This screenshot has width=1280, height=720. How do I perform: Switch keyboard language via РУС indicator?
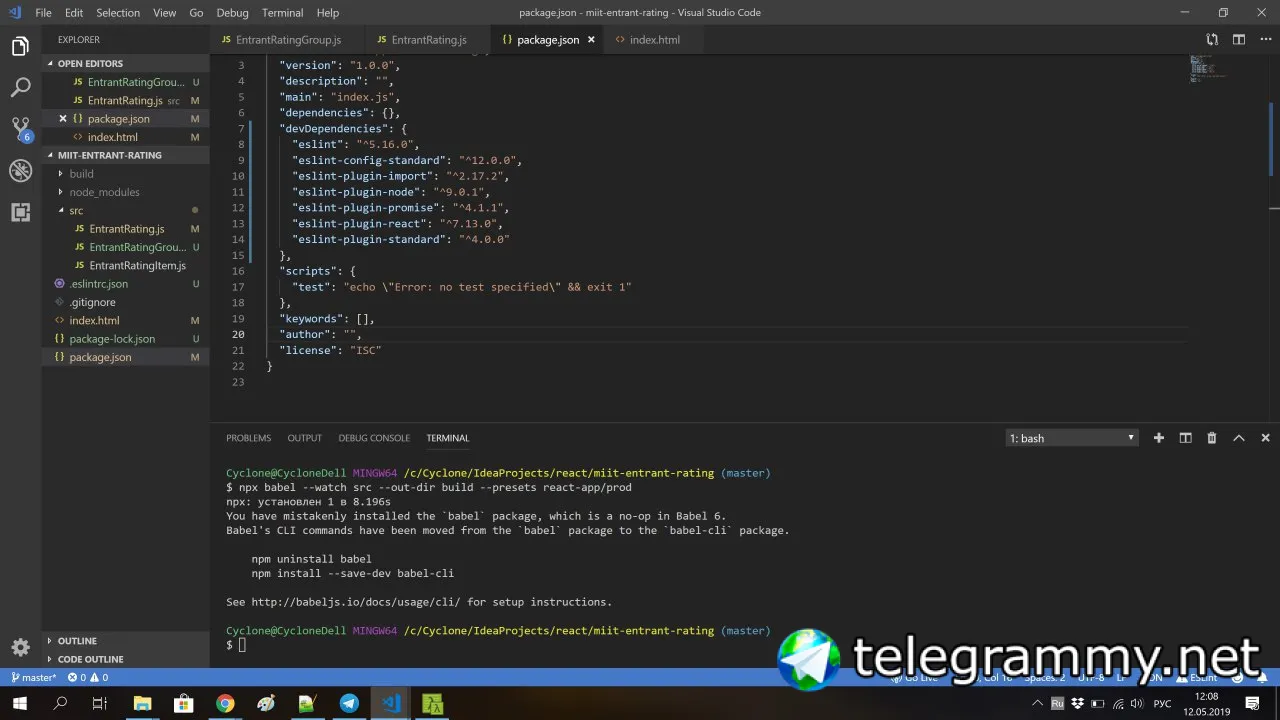1162,704
